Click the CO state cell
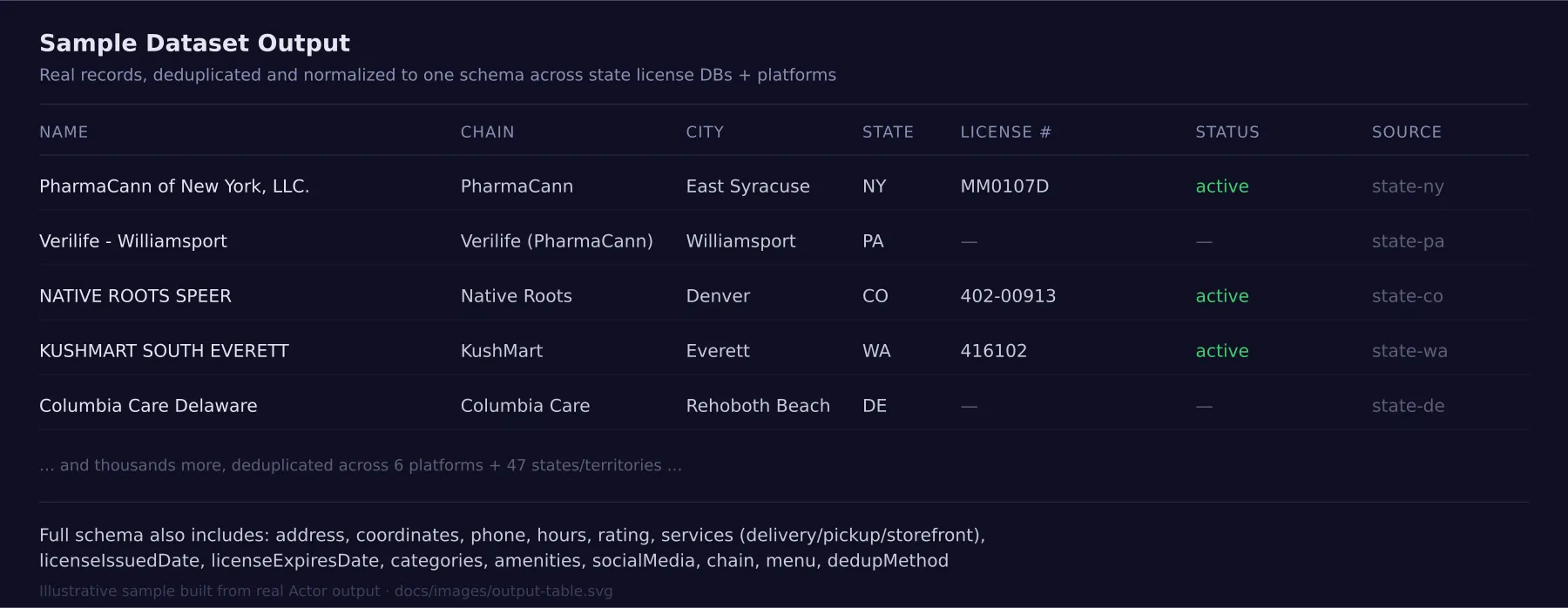 tap(875, 296)
